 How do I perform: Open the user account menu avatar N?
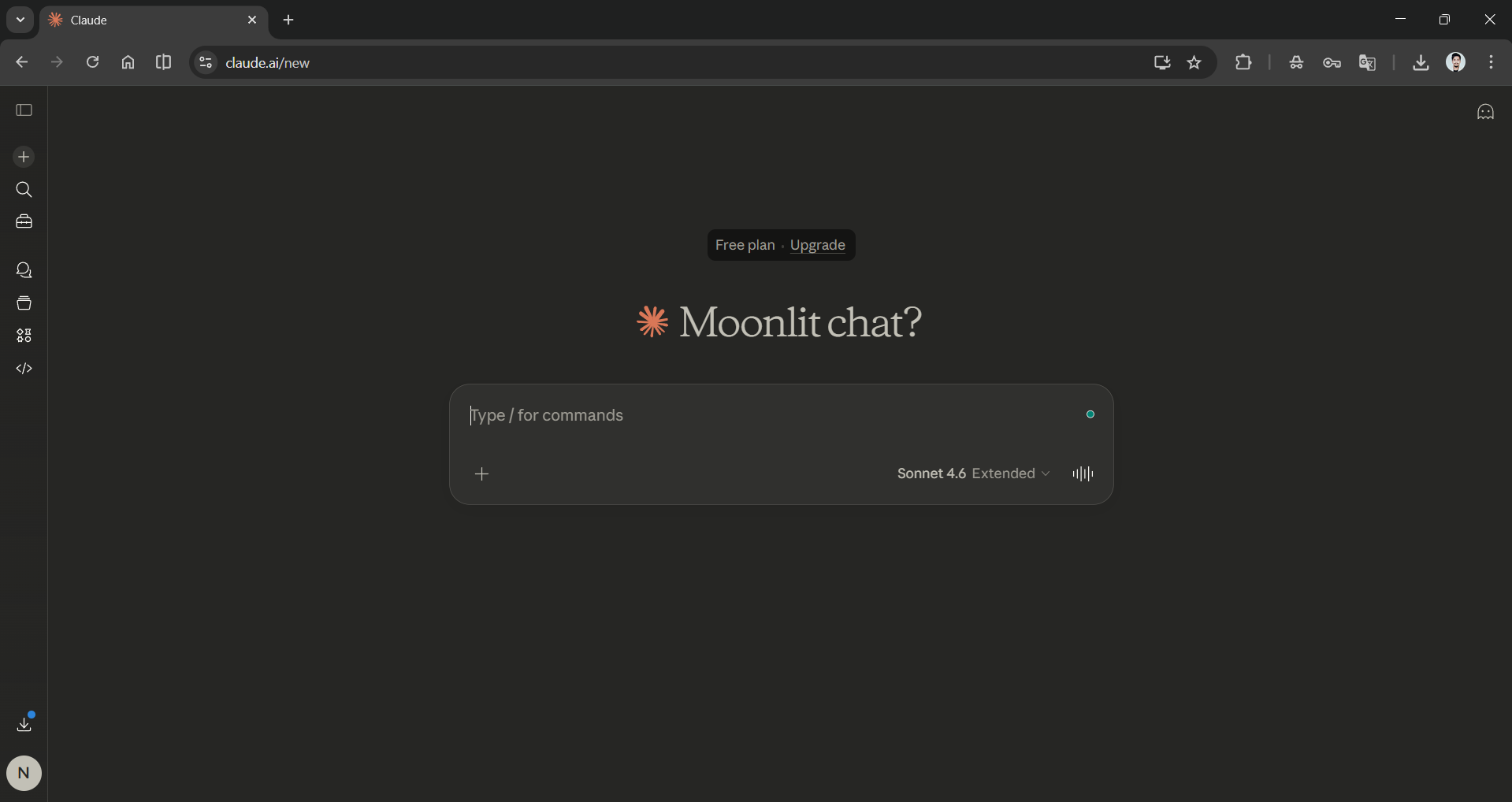[x=24, y=773]
